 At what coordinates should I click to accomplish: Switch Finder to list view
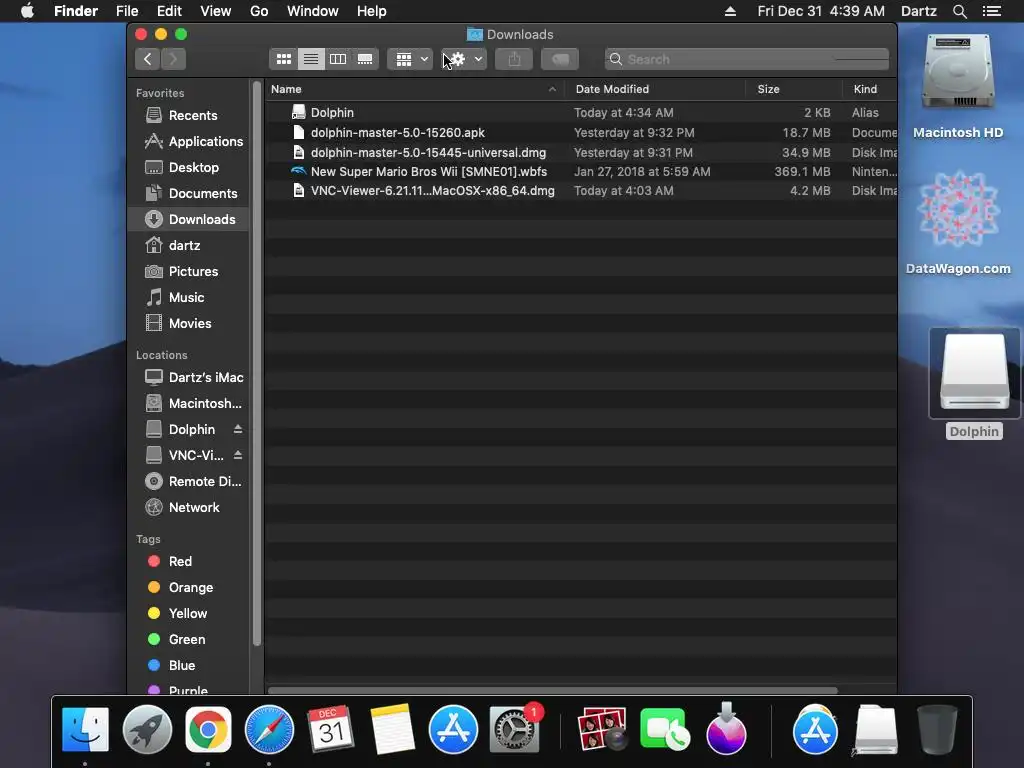tap(311, 59)
